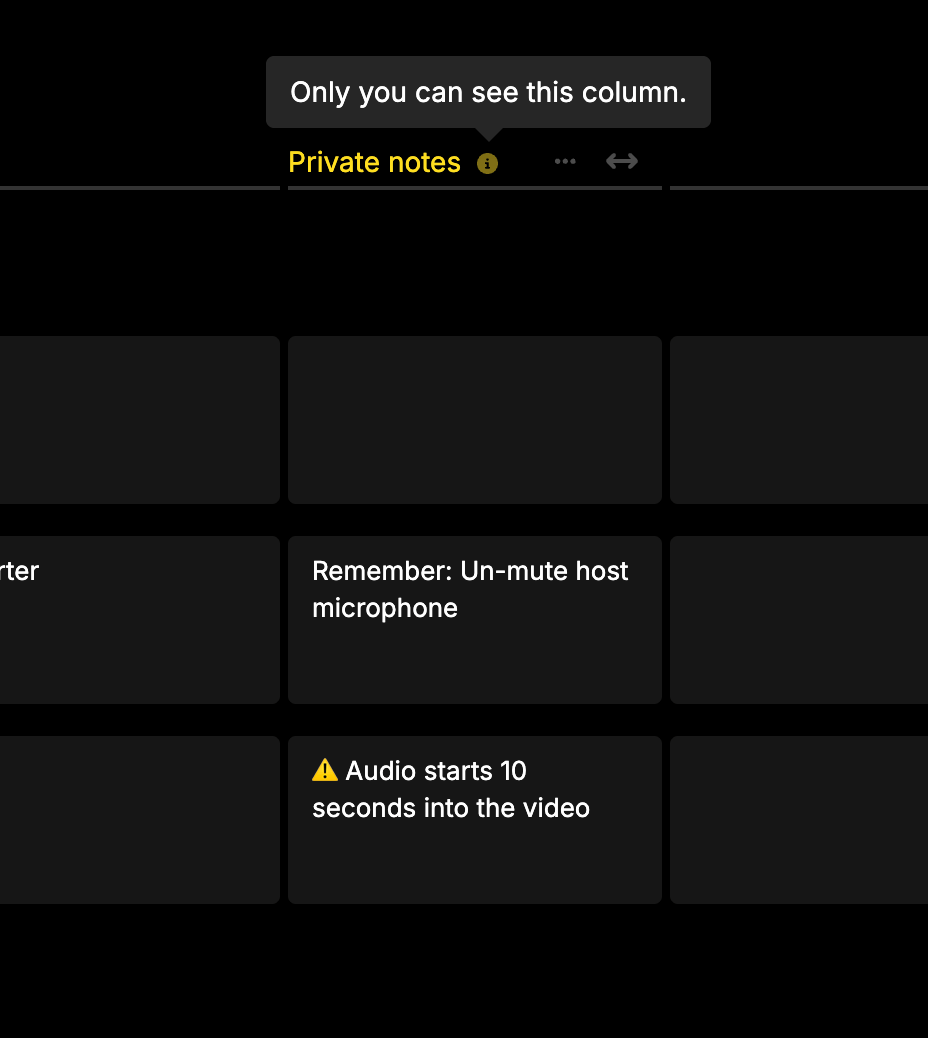928x1038 pixels.
Task: Click empty cell right of Audio starts note
Action: [799, 820]
